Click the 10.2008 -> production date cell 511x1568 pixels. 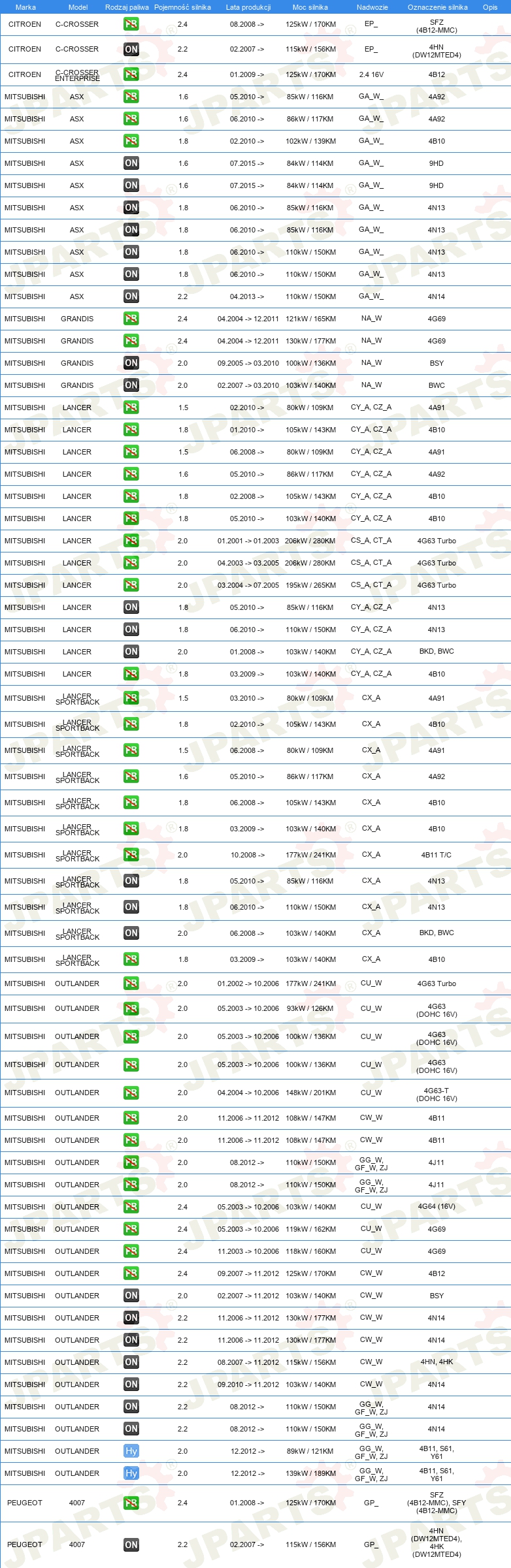pos(247,855)
